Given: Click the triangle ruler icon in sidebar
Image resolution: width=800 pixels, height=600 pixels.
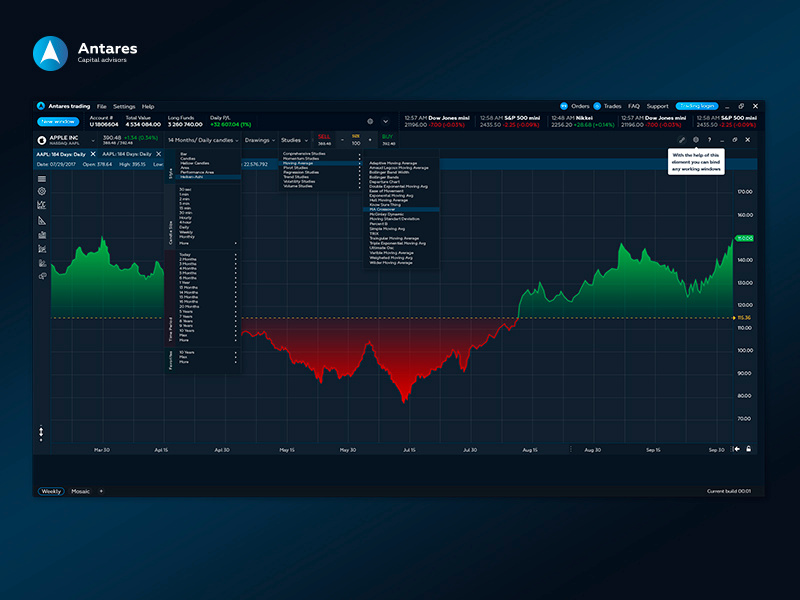Looking at the screenshot, I should pyautogui.click(x=42, y=220).
